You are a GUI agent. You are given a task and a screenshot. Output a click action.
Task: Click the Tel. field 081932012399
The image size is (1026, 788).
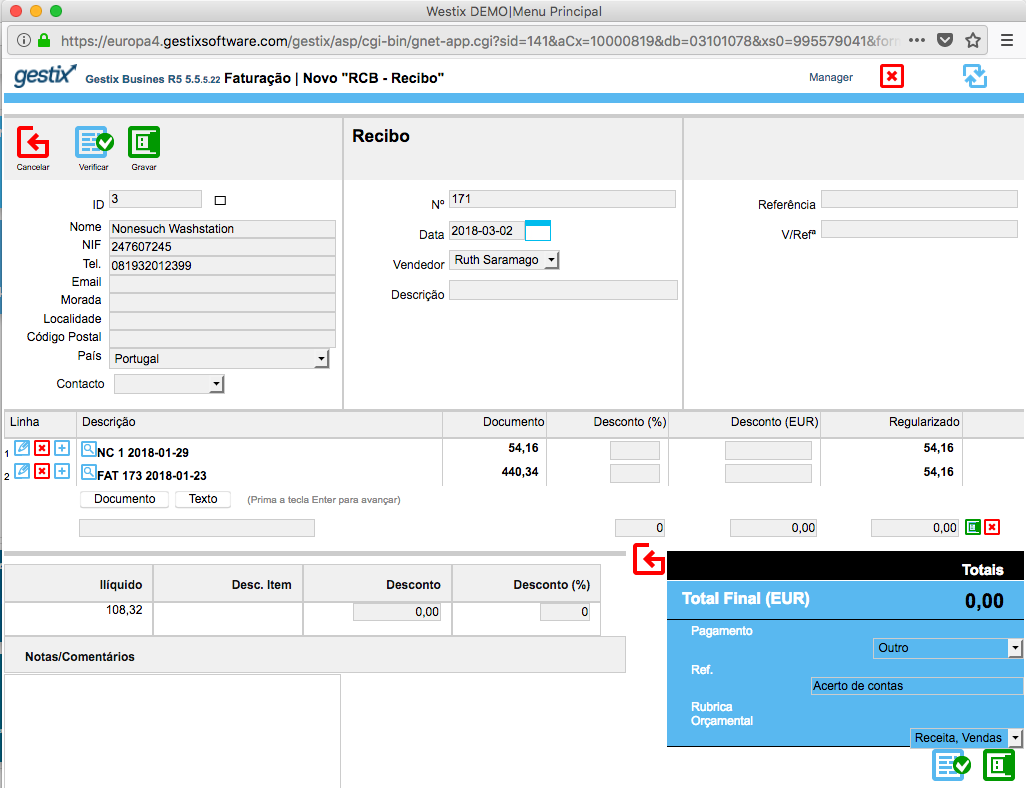[222, 265]
